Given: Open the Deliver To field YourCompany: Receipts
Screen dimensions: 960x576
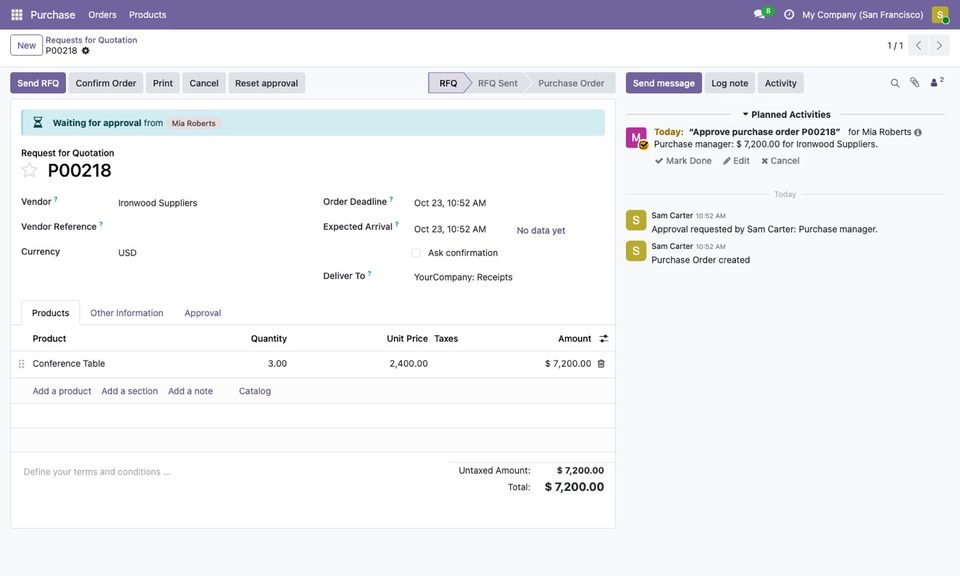Looking at the screenshot, I should [508, 277].
